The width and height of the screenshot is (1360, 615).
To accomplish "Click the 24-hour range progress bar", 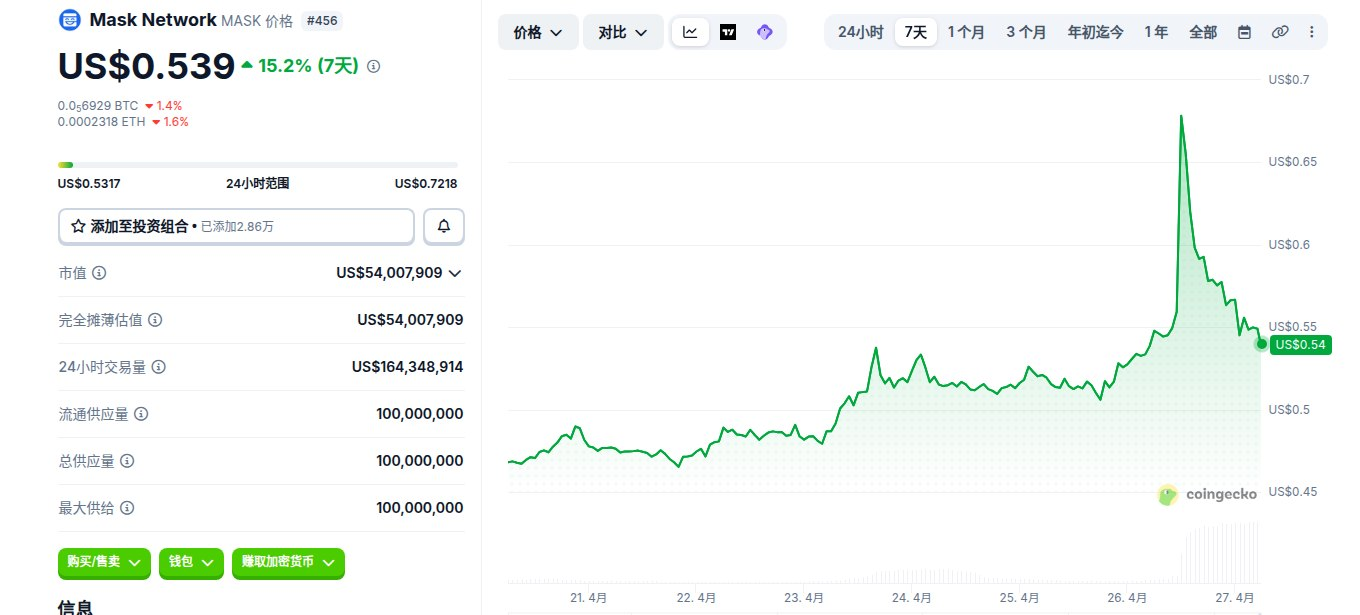I will point(258,164).
